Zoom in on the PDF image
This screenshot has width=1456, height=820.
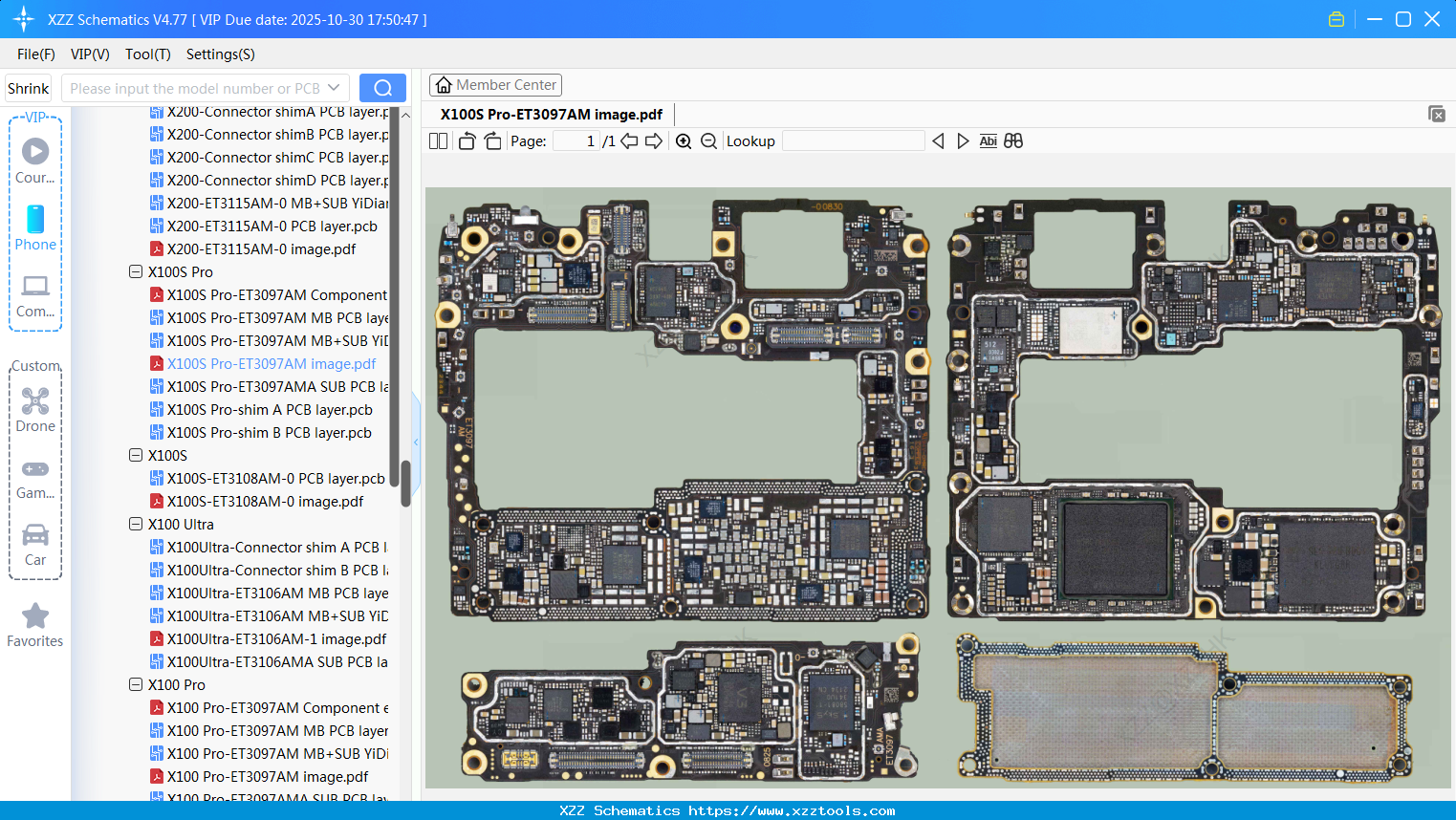(684, 140)
